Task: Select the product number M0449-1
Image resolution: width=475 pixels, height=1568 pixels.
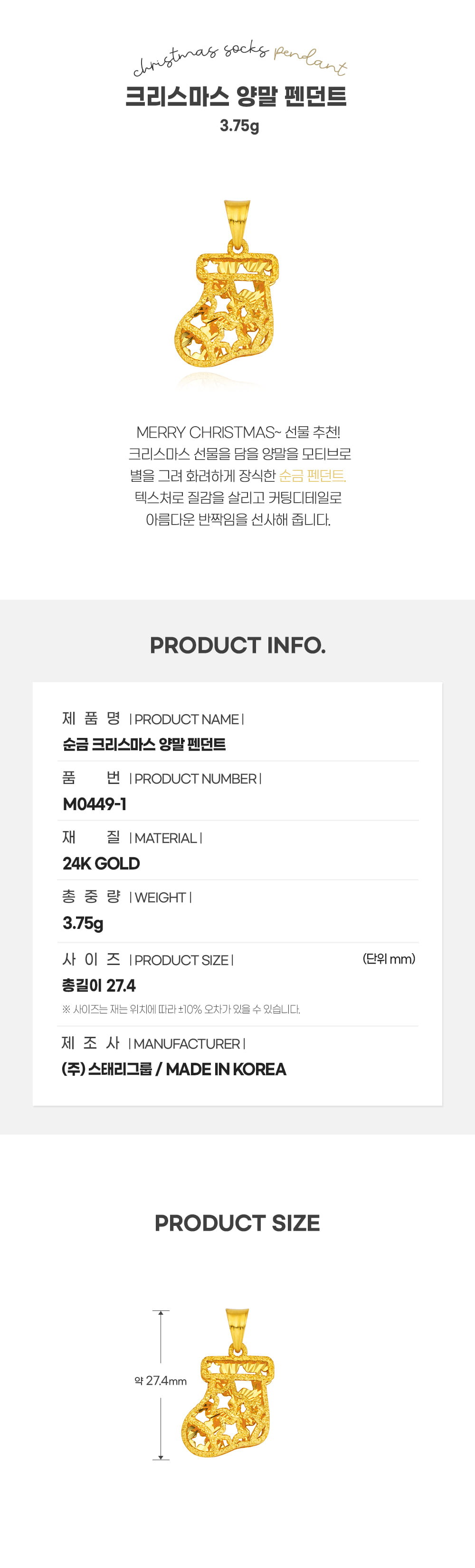Action: click(94, 804)
